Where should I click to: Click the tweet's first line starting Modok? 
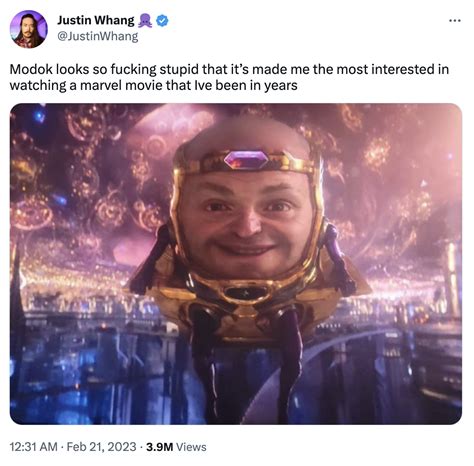tap(229, 70)
